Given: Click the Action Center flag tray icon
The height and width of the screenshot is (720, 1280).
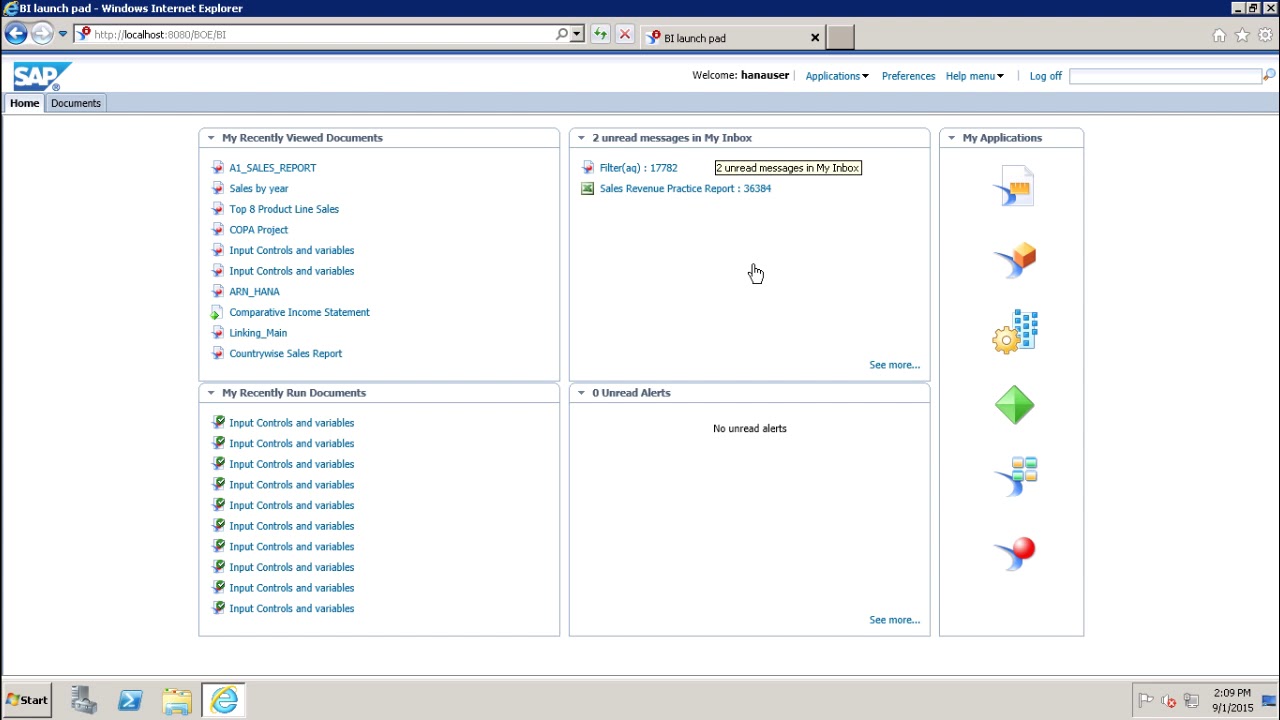Looking at the screenshot, I should point(1146,701).
